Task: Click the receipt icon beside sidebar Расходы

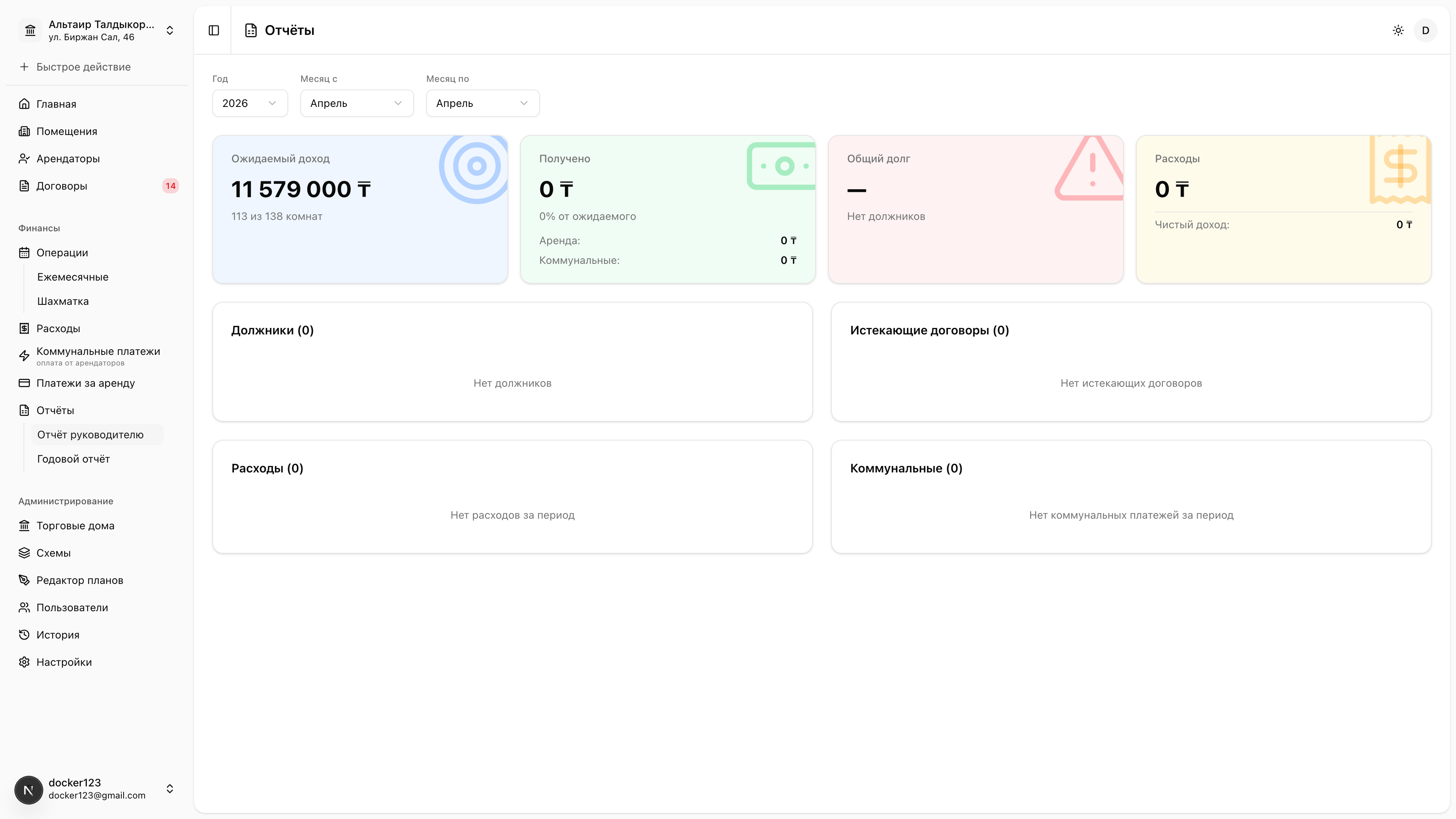Action: tap(24, 328)
